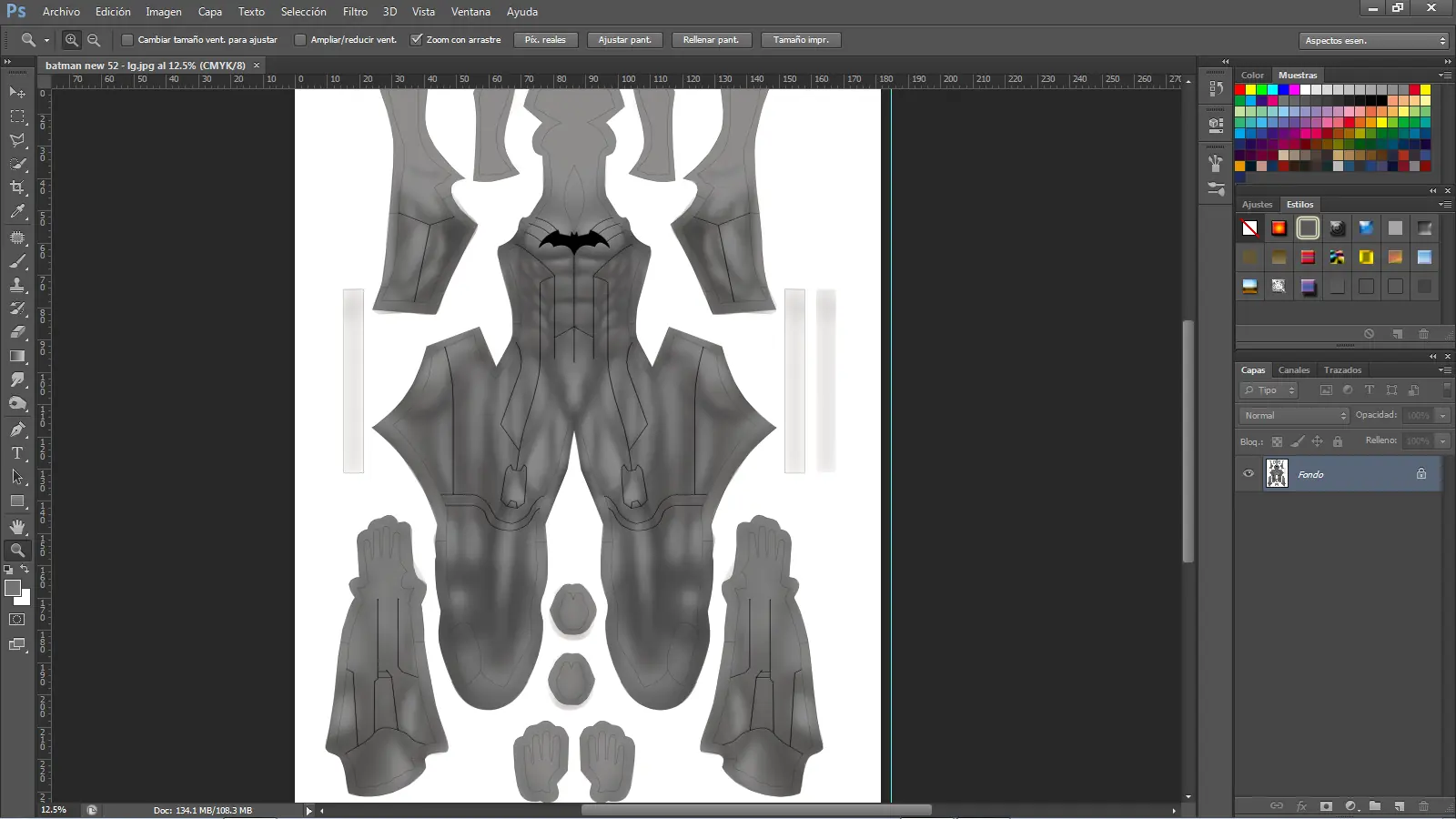
Task: Select the Sponge tool
Action: coord(17,403)
